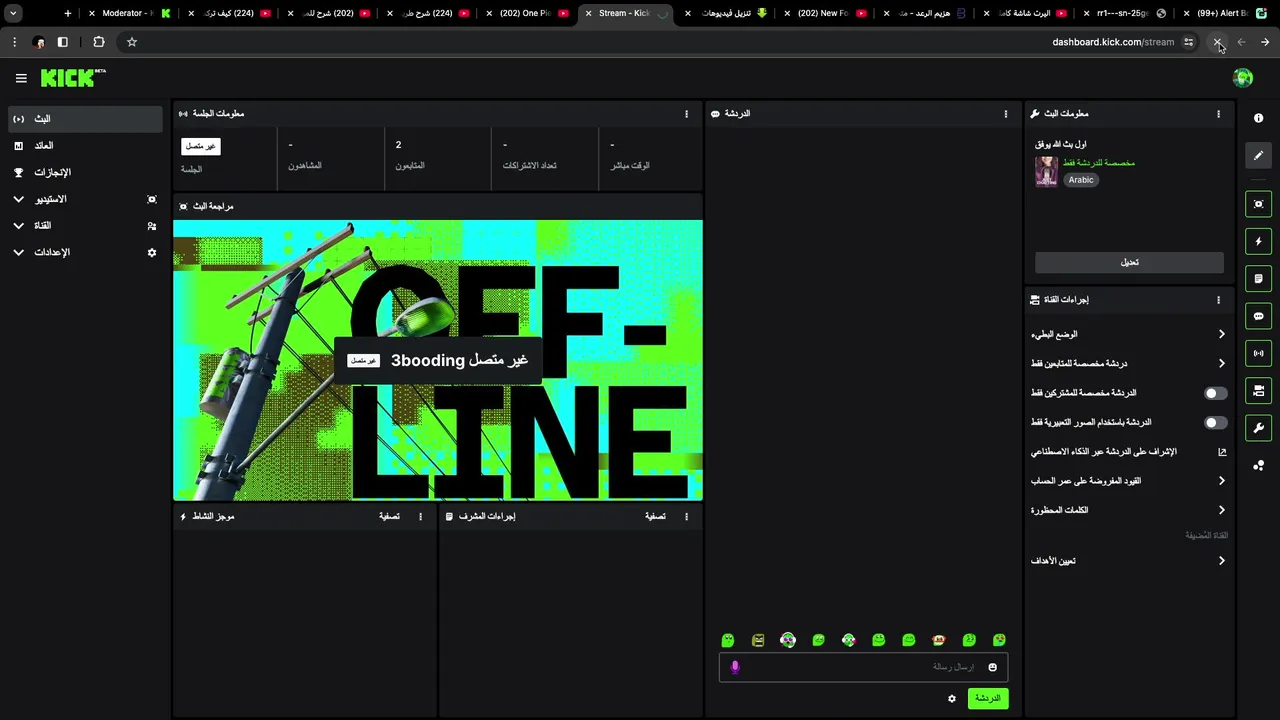This screenshot has height=720, width=1280.
Task: Expand الاستديو section in sidebar
Action: point(85,199)
